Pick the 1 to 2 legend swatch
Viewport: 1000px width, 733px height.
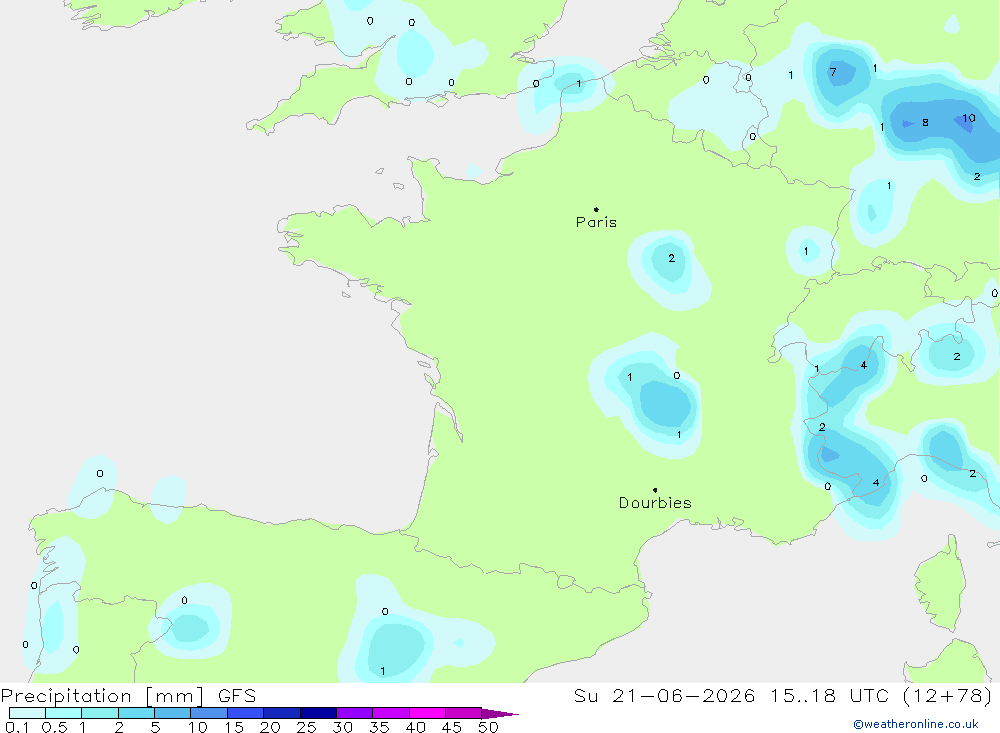(100, 713)
